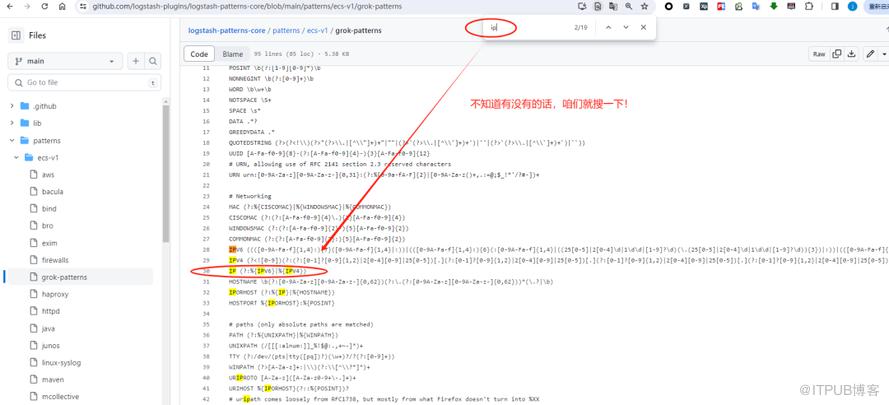This screenshot has width=889, height=405.
Task: Click the 'WORD \b\w+\b' line
Action: [x=249, y=89]
